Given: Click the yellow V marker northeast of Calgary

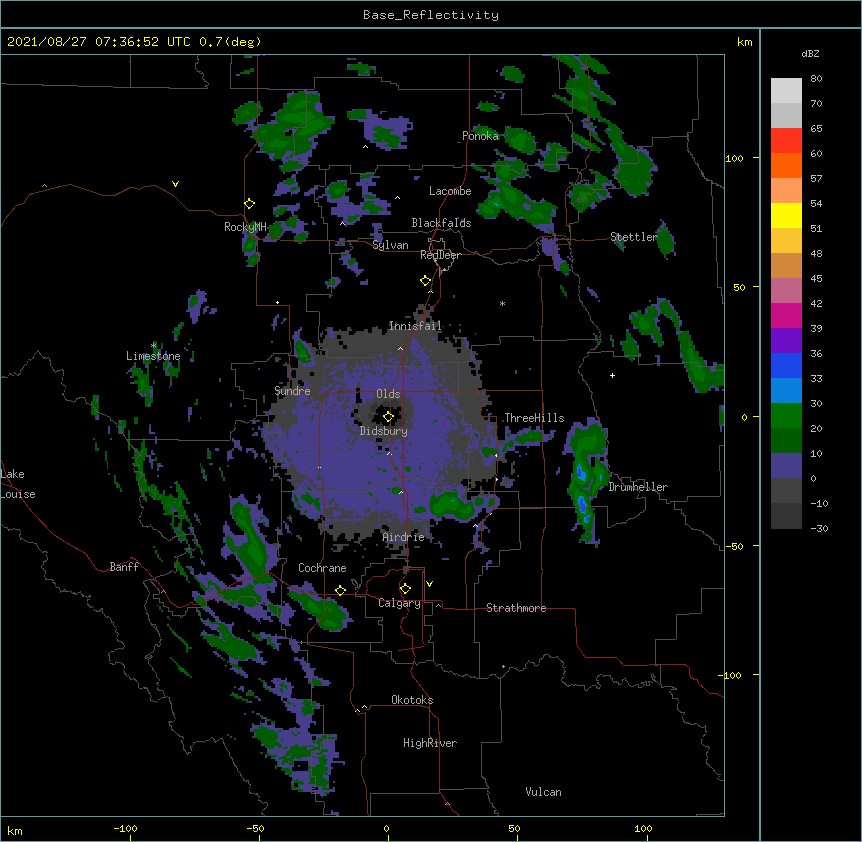Looking at the screenshot, I should (429, 584).
